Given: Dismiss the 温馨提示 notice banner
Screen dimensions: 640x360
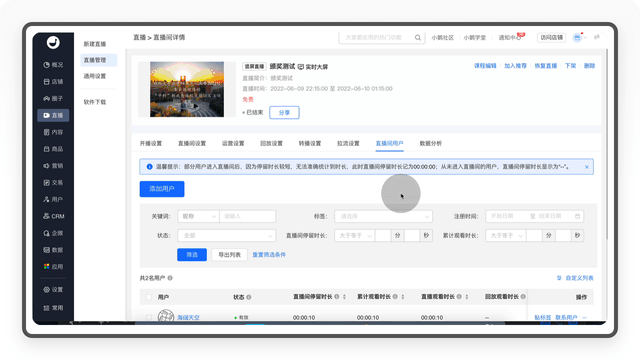Looking at the screenshot, I should click(587, 167).
